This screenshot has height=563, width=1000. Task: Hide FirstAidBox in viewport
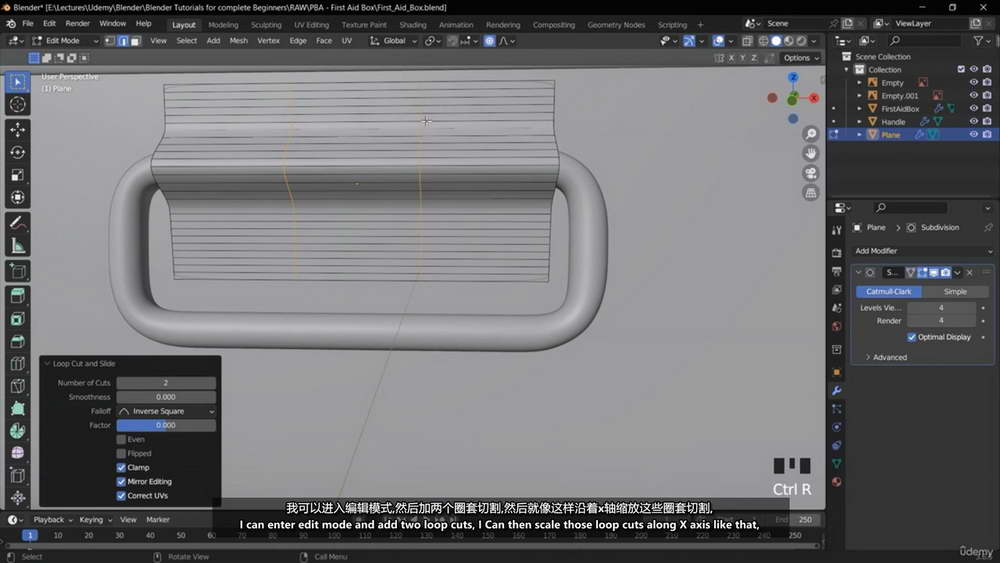973,108
